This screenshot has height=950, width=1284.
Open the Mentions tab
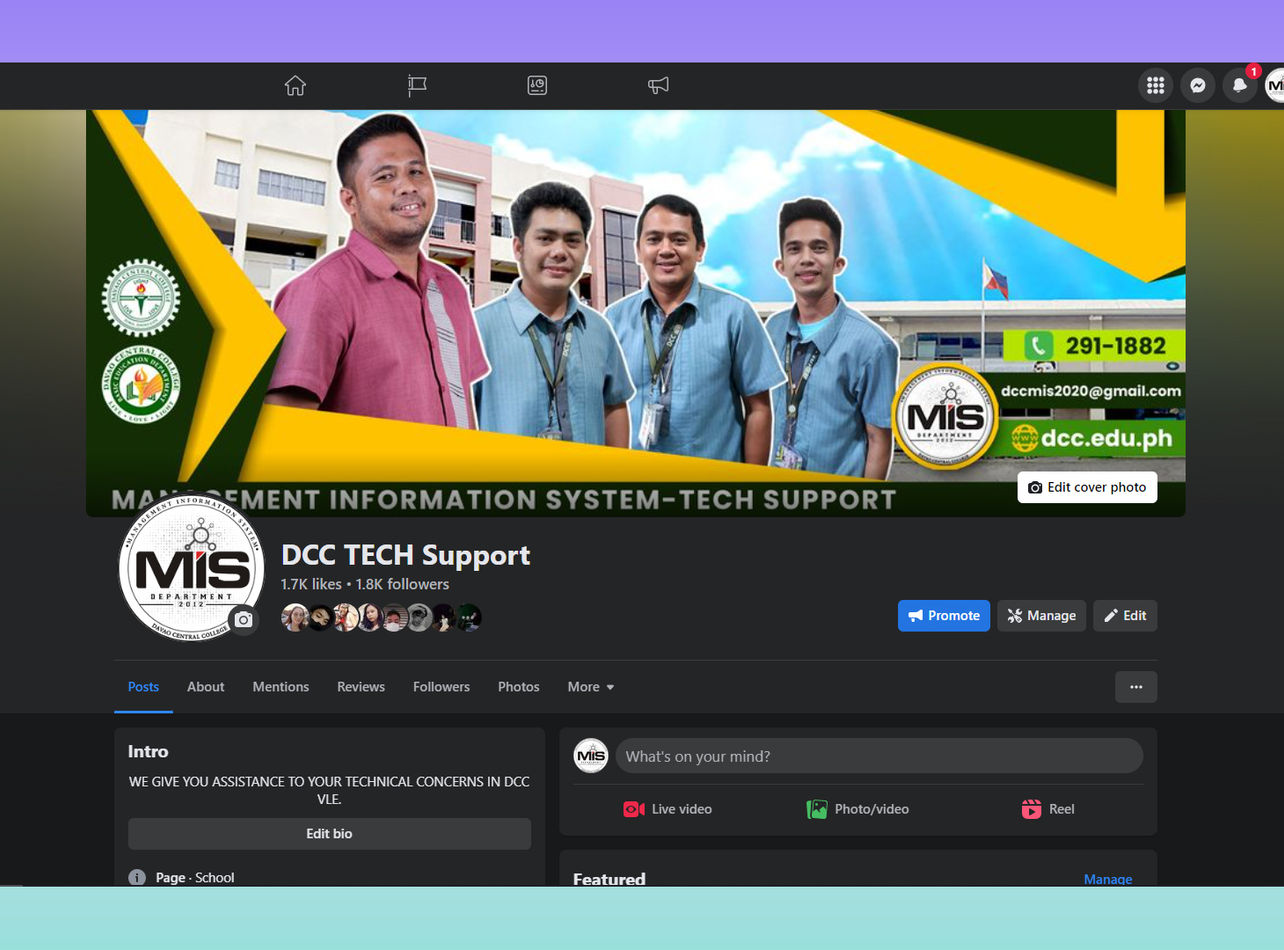281,687
